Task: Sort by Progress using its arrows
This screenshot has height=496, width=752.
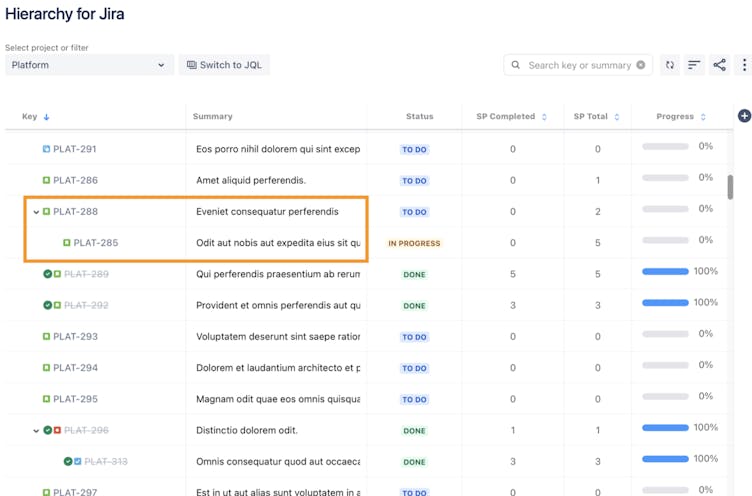Action: (703, 117)
